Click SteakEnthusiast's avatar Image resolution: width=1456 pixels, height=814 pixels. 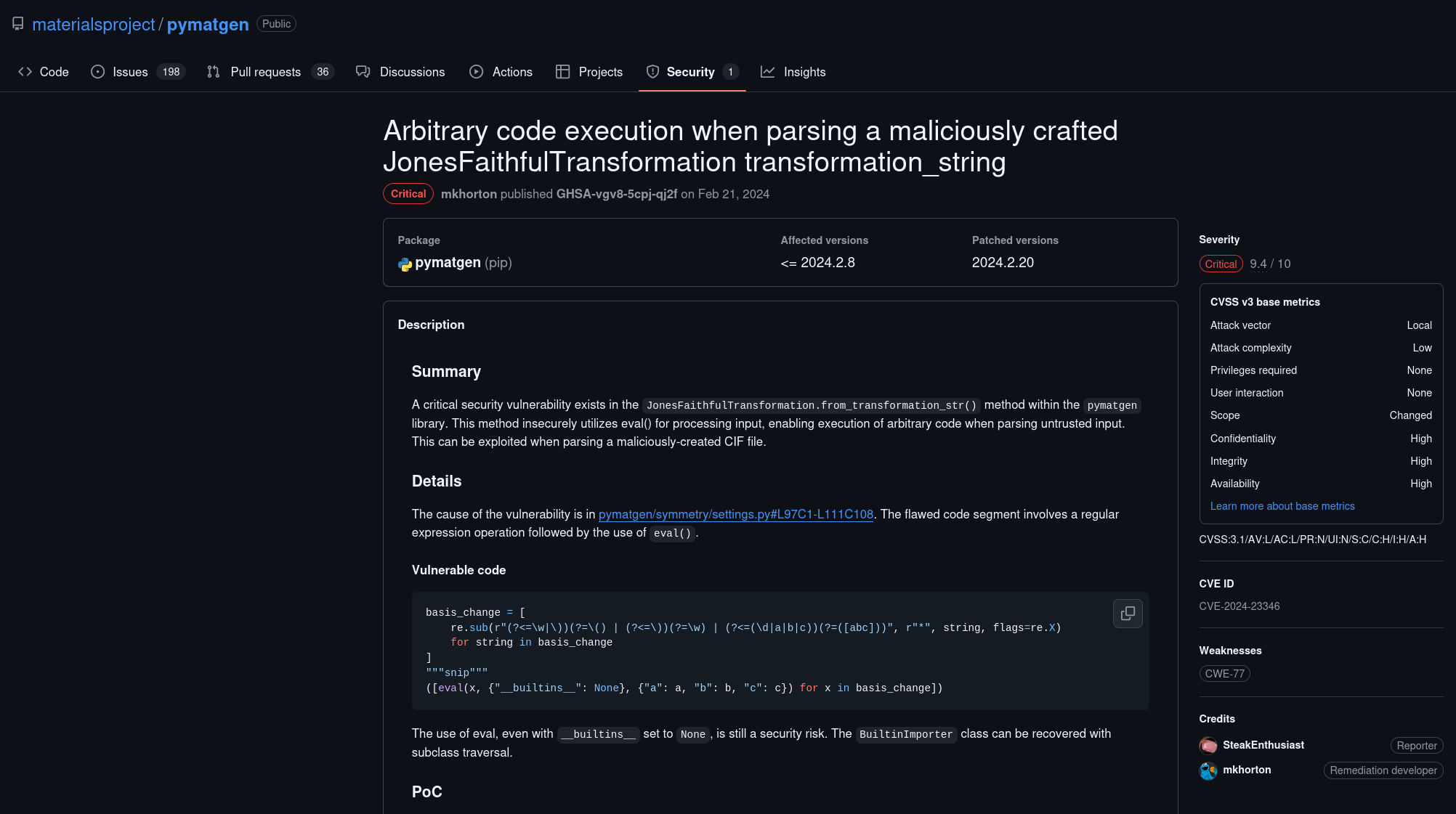pos(1208,745)
